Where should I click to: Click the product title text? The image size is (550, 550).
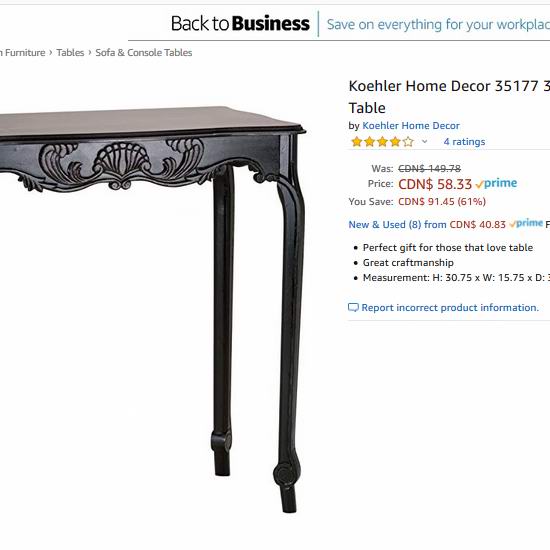449,96
